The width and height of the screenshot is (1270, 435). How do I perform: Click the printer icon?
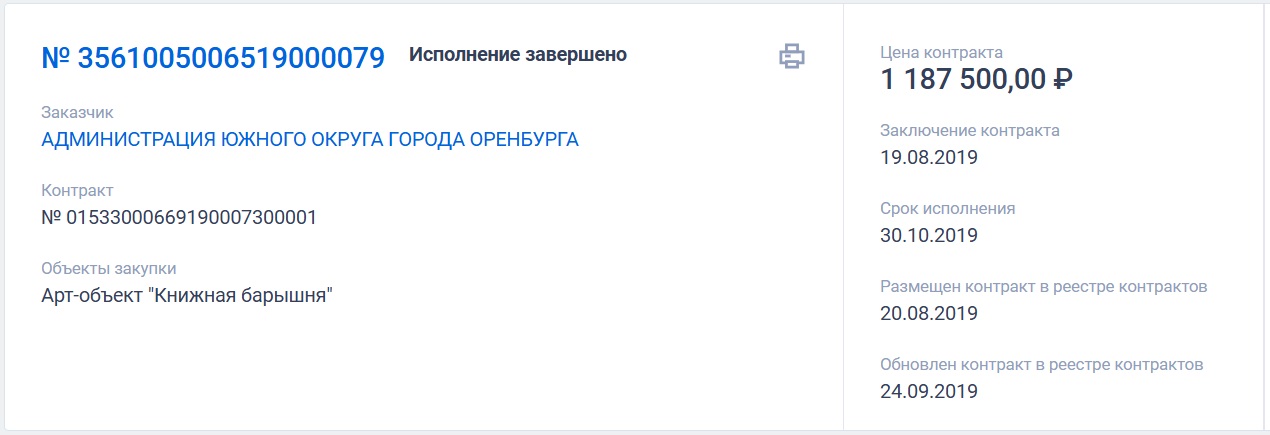[x=792, y=56]
